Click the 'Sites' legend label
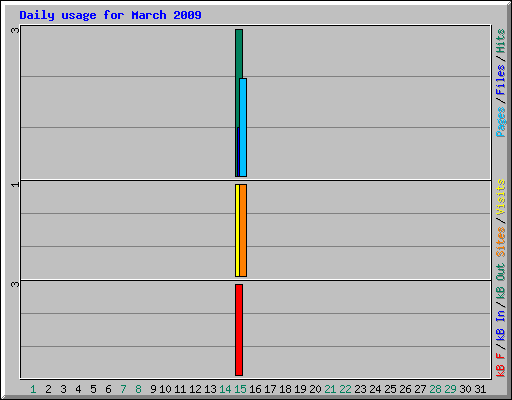Screen dimensions: 512x400 click(500, 242)
